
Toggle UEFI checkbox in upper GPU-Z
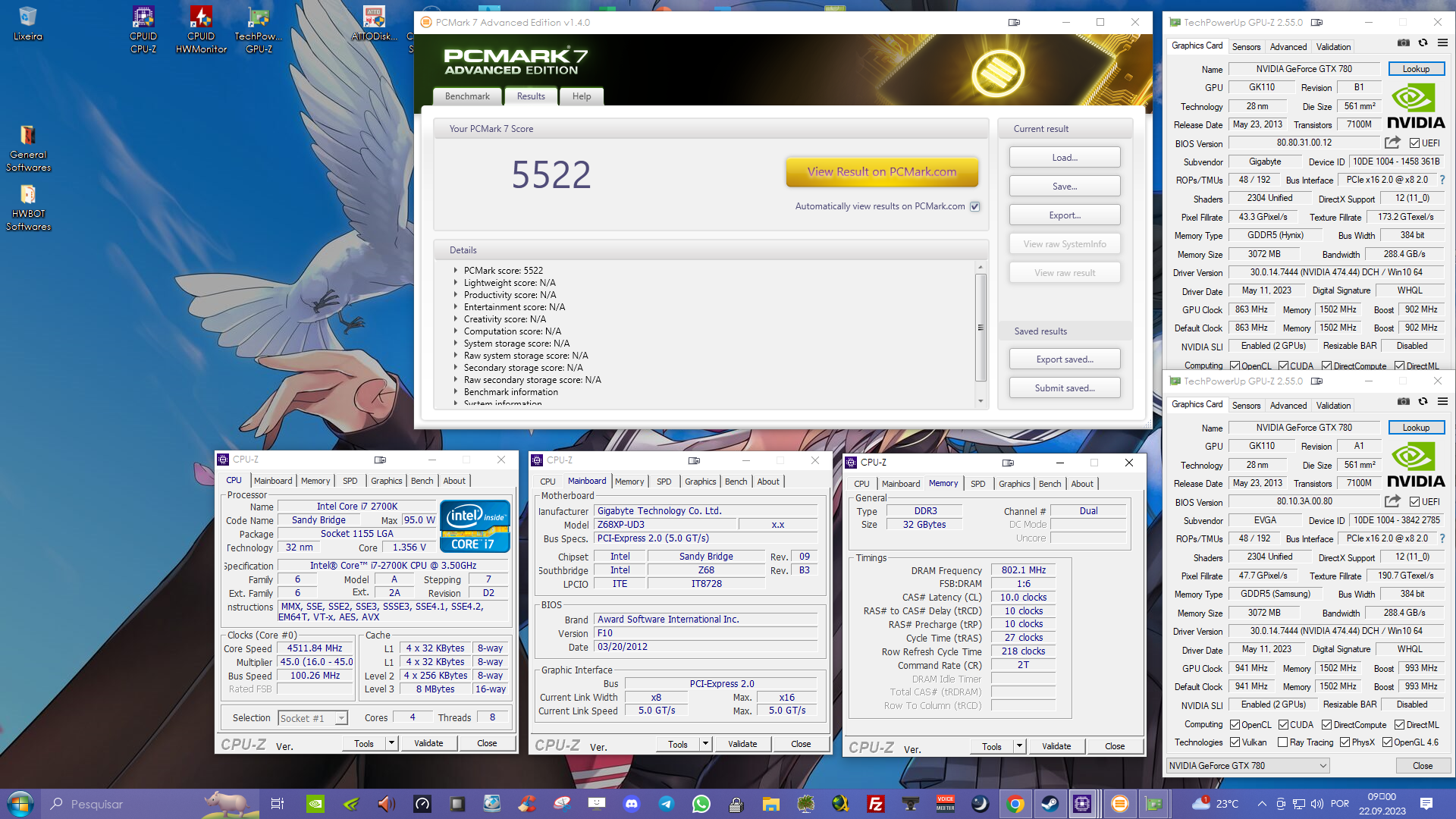(x=1414, y=143)
